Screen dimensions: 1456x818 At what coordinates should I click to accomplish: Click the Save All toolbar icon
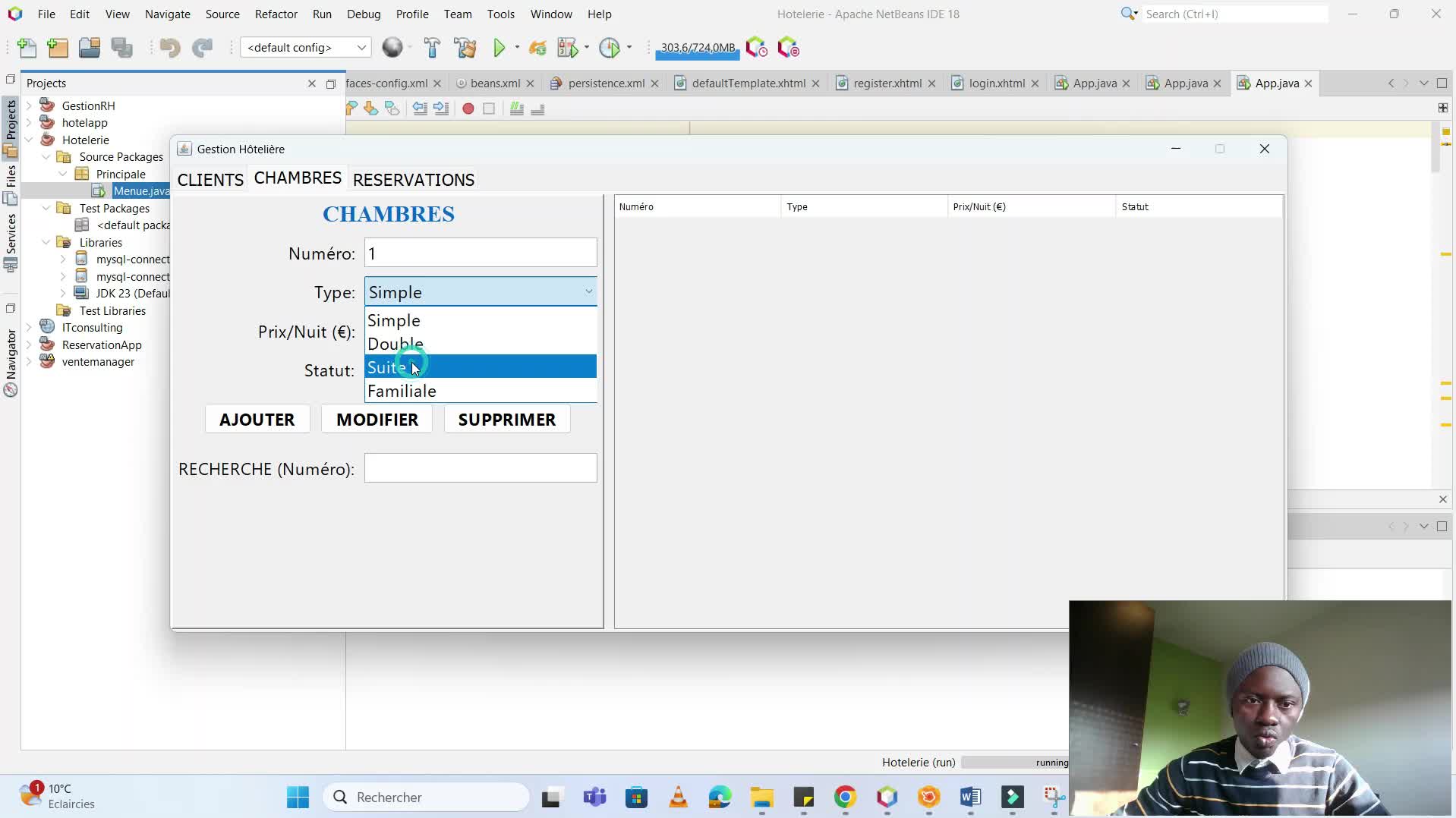pyautogui.click(x=121, y=48)
